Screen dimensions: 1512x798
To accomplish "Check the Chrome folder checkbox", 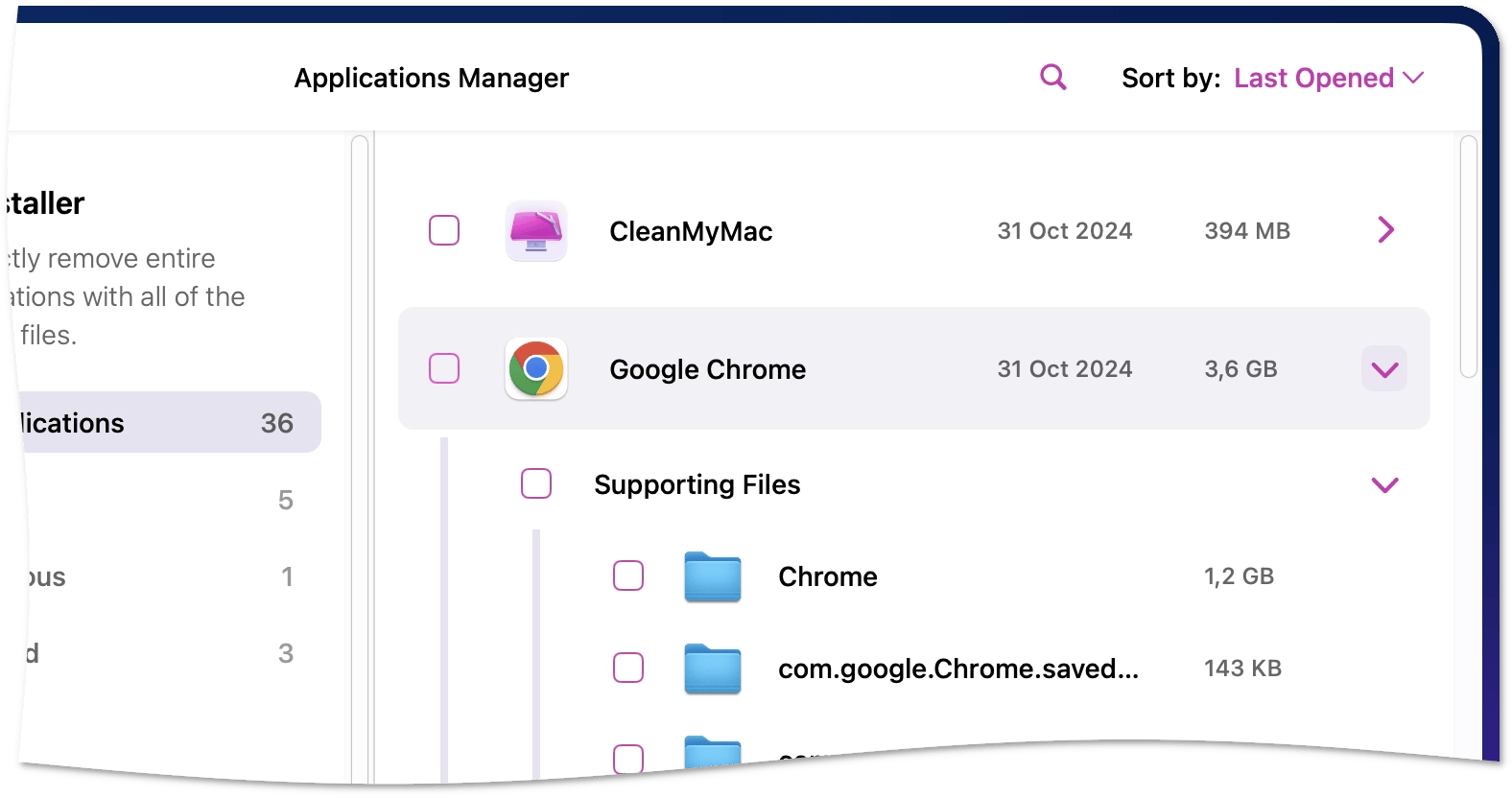I will 628,575.
